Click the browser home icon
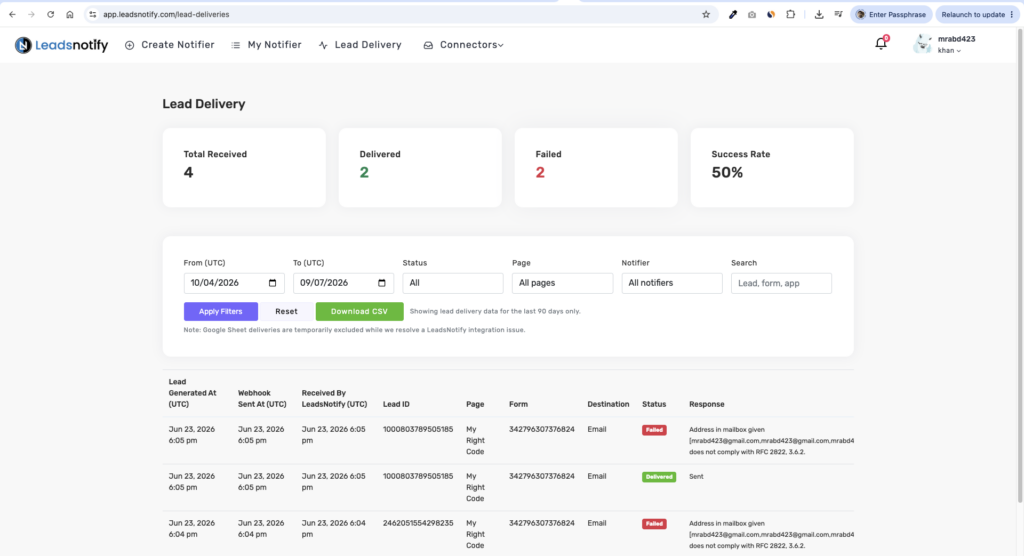Viewport: 1024px width, 556px height. 70,14
